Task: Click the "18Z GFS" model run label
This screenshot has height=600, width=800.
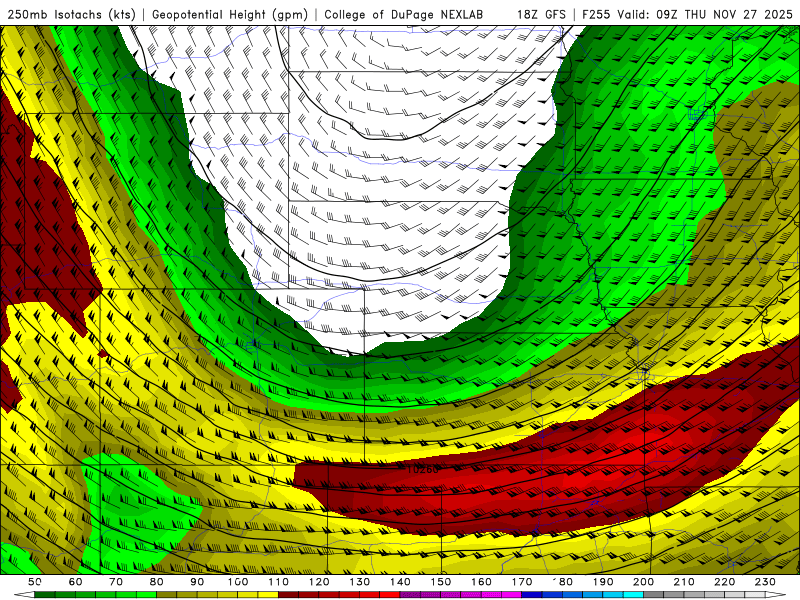Action: (541, 14)
